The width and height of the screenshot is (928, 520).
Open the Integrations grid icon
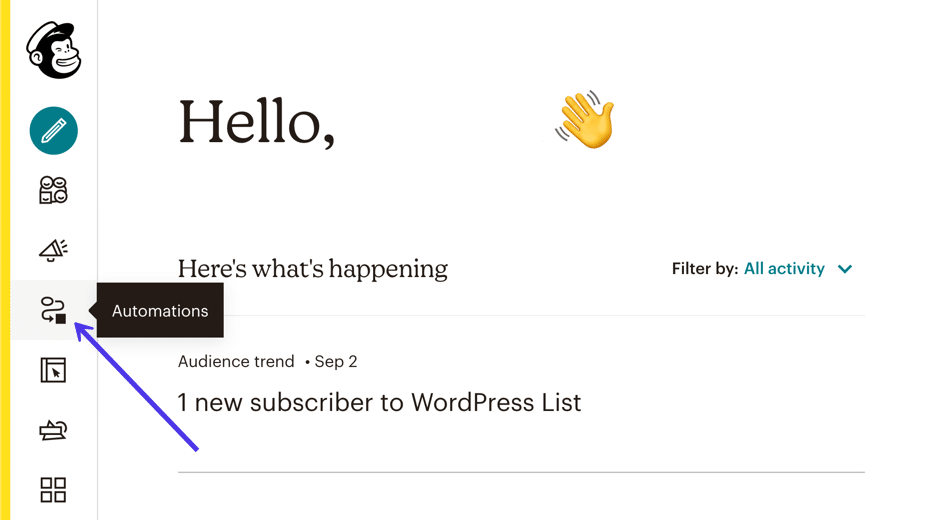pyautogui.click(x=53, y=490)
